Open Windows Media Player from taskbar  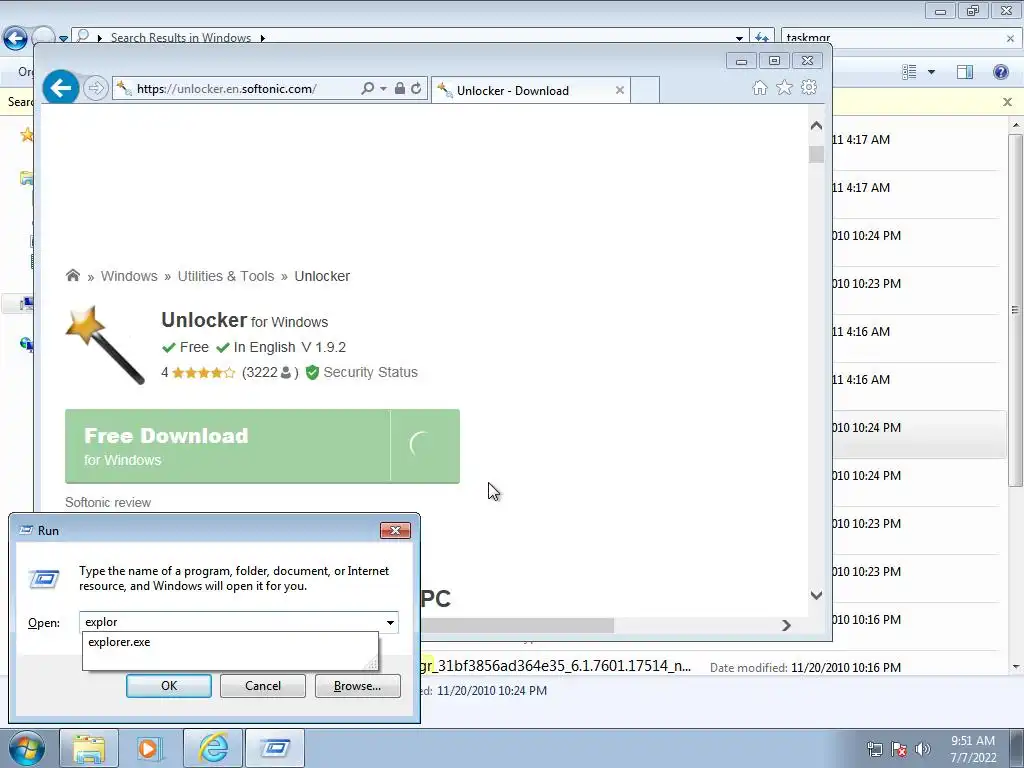pyautogui.click(x=151, y=748)
